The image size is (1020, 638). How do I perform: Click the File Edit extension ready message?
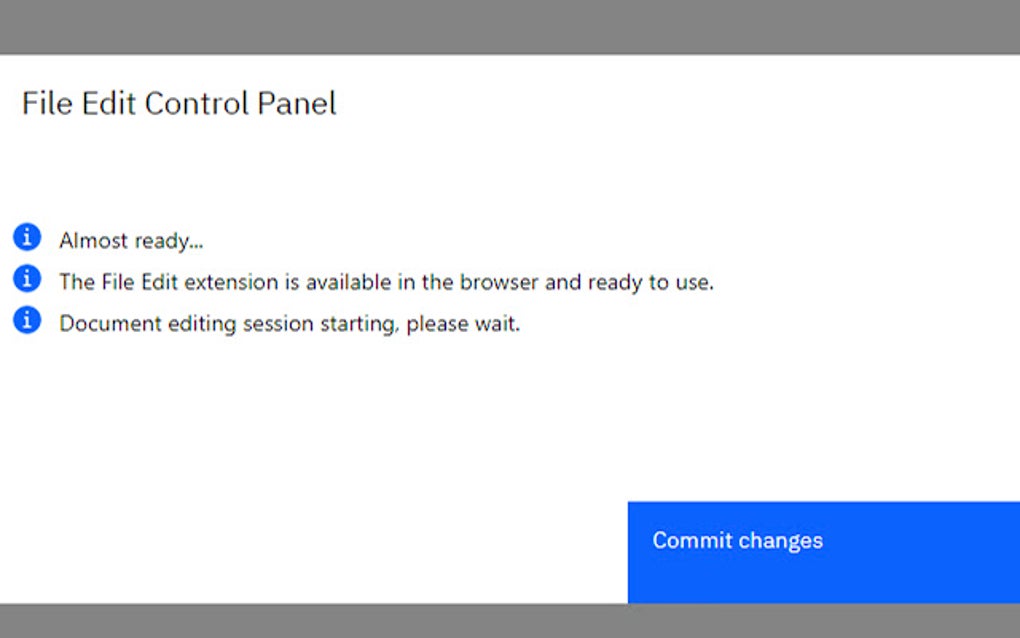(x=388, y=282)
